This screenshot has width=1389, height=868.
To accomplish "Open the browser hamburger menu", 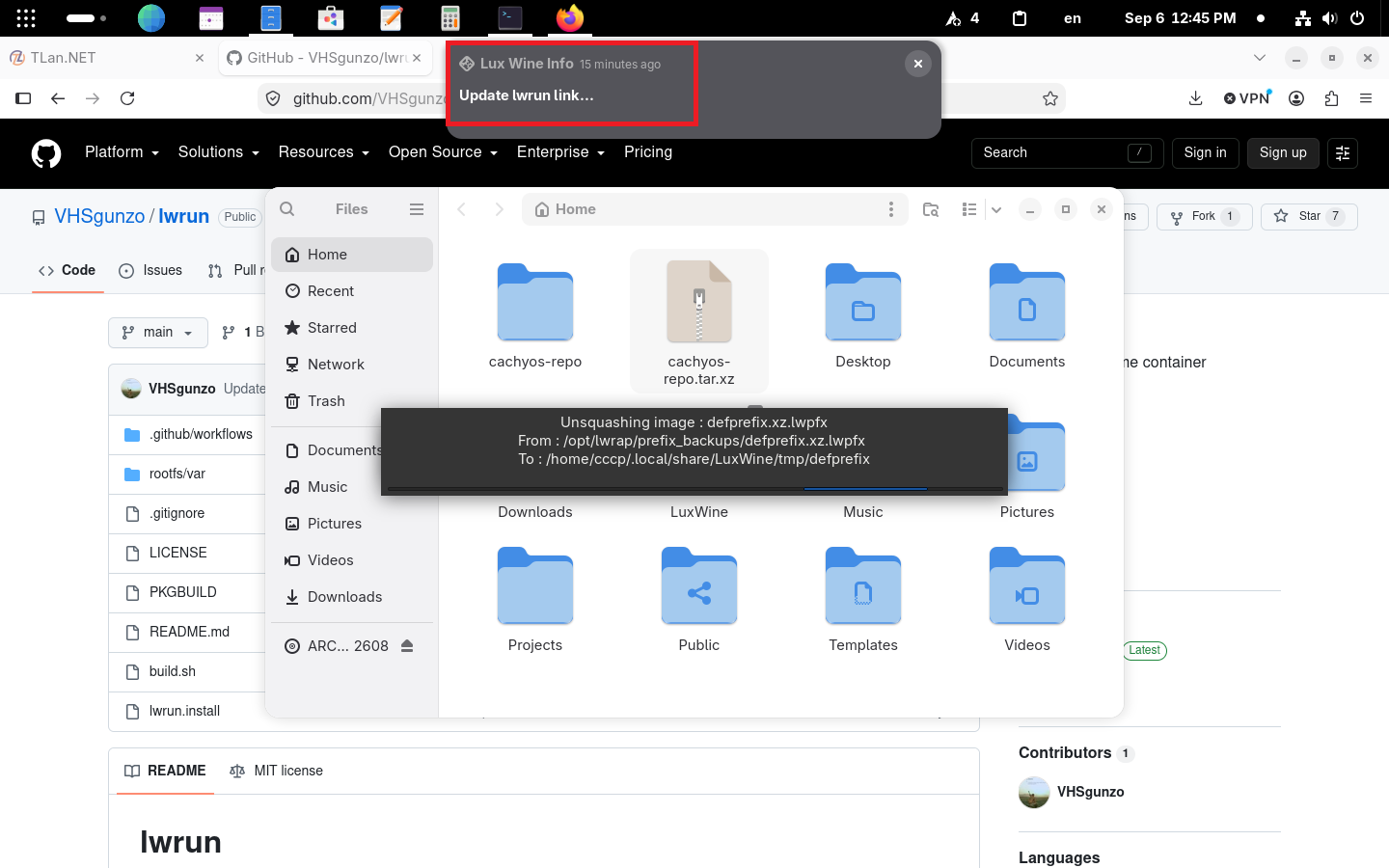I will click(x=1366, y=98).
